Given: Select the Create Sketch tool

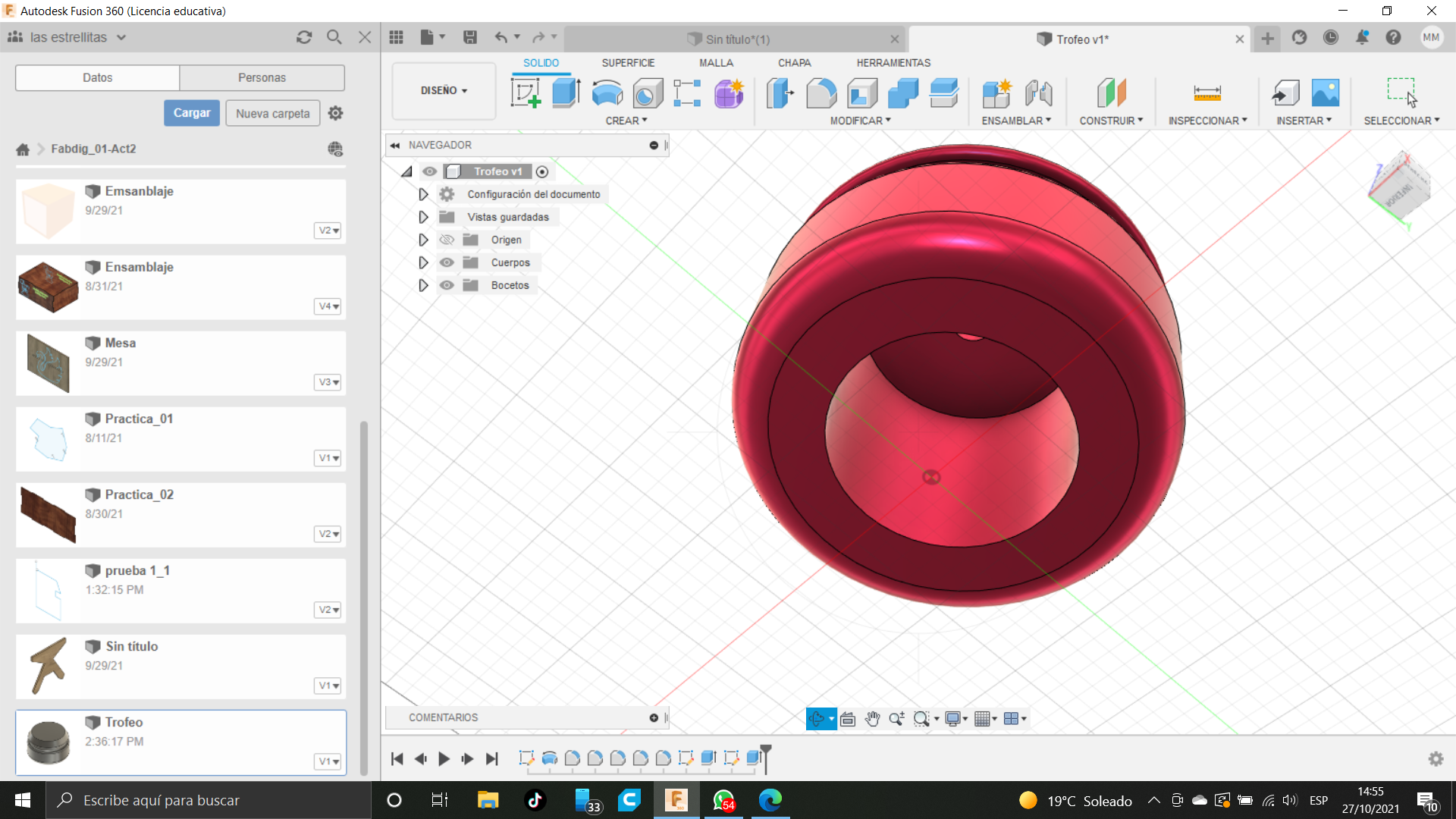Looking at the screenshot, I should pyautogui.click(x=526, y=93).
